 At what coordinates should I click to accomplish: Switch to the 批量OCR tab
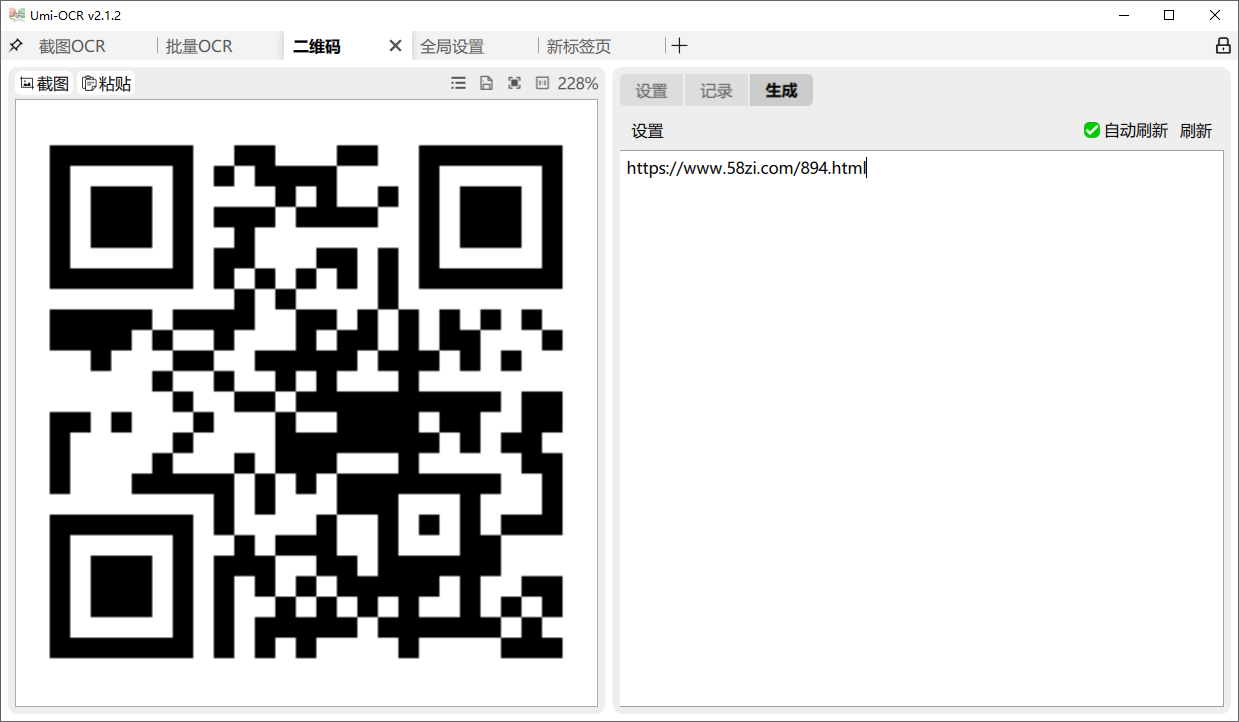(199, 46)
